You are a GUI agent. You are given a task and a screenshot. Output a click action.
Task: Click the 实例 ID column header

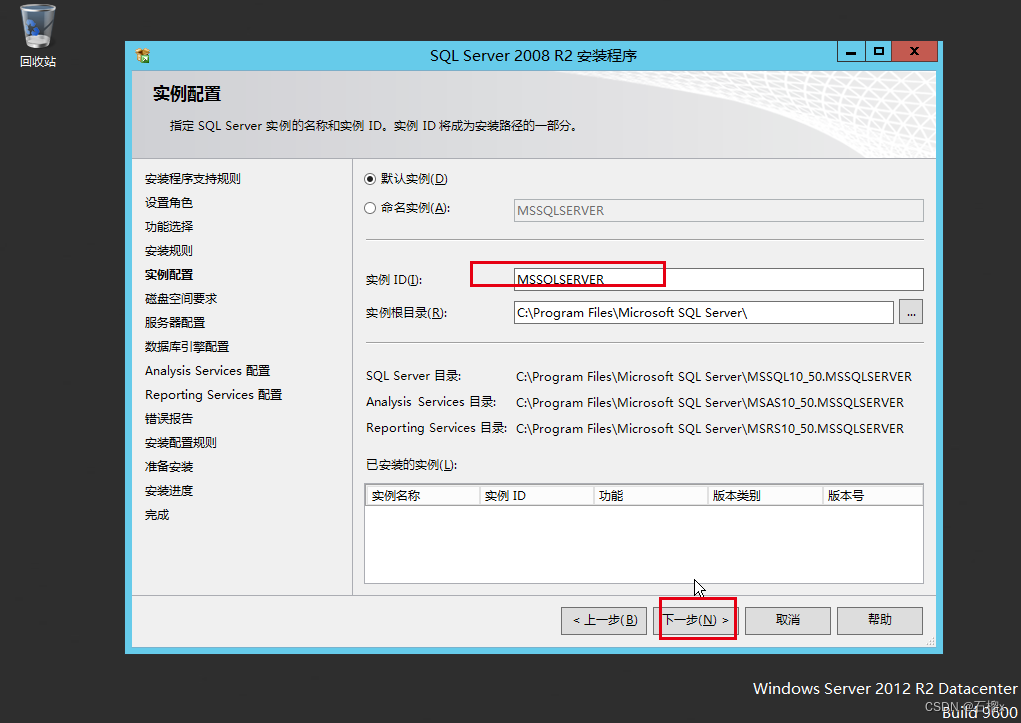tap(537, 496)
